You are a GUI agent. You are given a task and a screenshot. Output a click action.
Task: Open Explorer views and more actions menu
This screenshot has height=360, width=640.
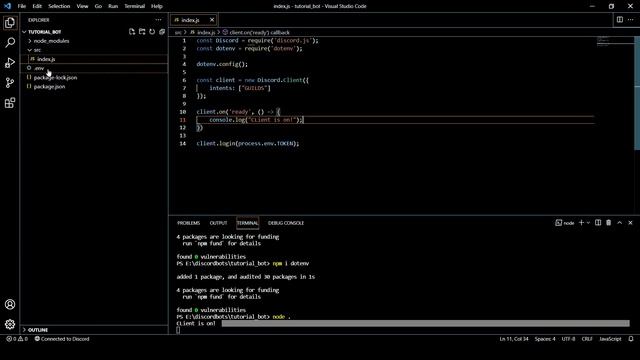point(158,20)
